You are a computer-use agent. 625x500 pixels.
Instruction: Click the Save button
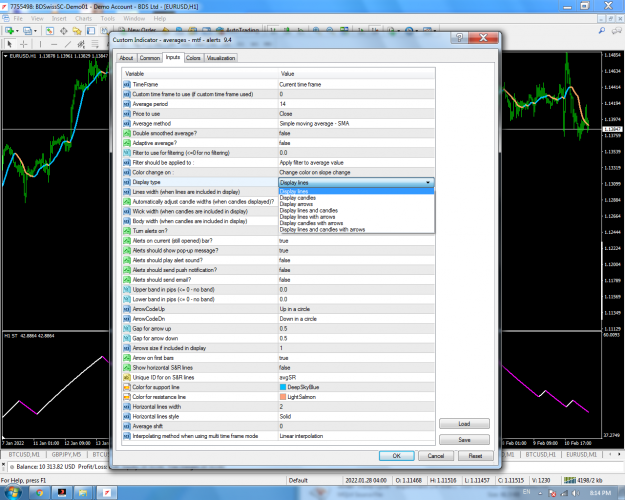pos(464,439)
